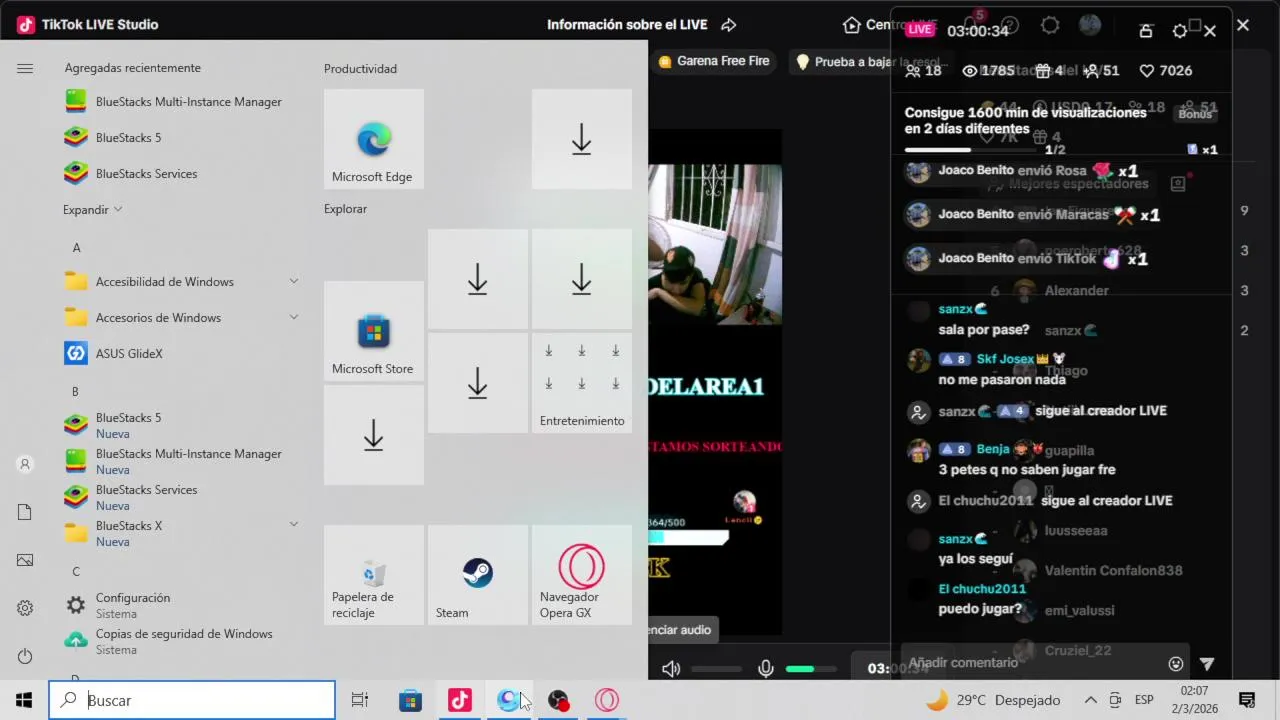Toggle the lock on the chat overlay

pyautogui.click(x=1147, y=31)
